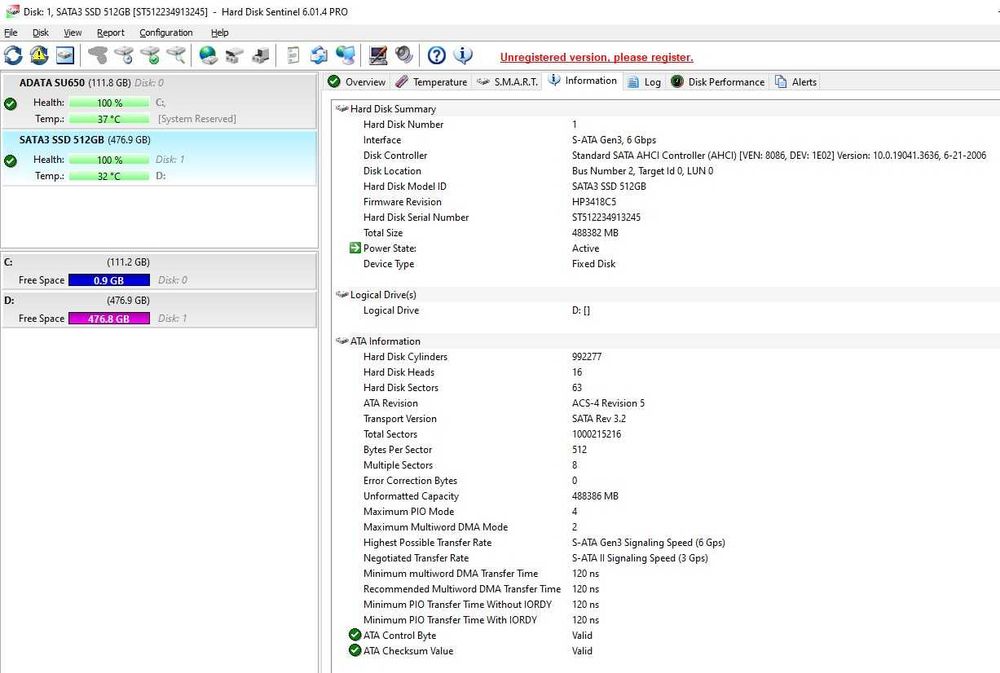Select the Information tab
This screenshot has height=673, width=1000.
[582, 80]
